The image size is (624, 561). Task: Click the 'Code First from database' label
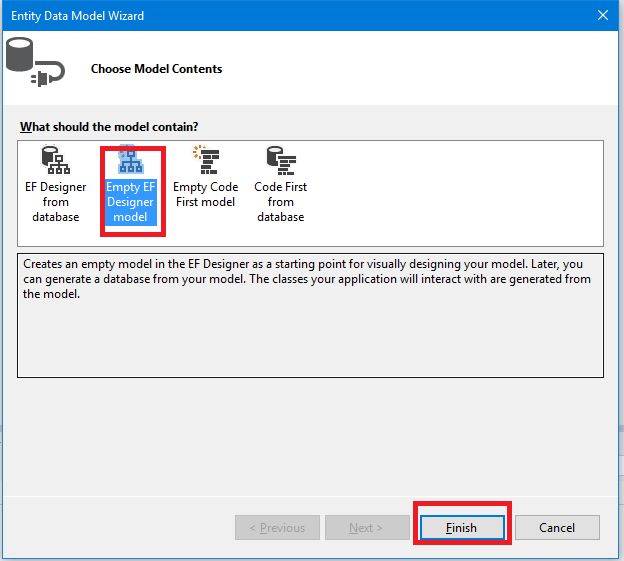[281, 202]
